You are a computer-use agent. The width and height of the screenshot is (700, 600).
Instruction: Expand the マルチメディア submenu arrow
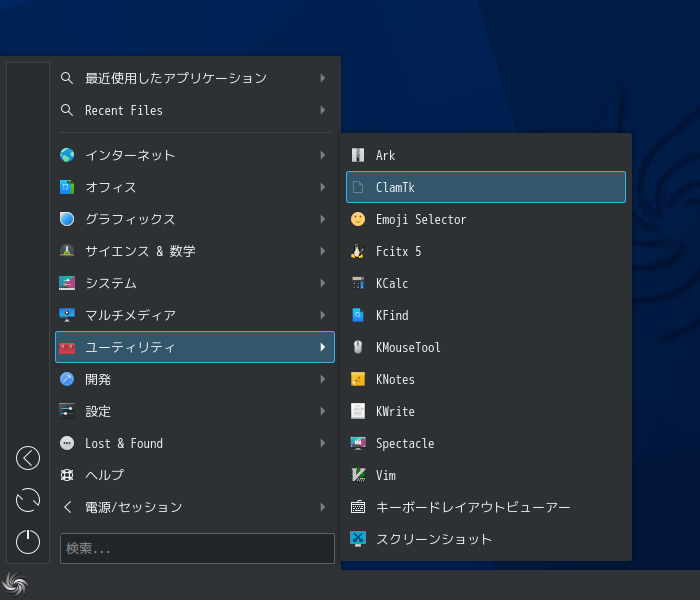pos(323,315)
